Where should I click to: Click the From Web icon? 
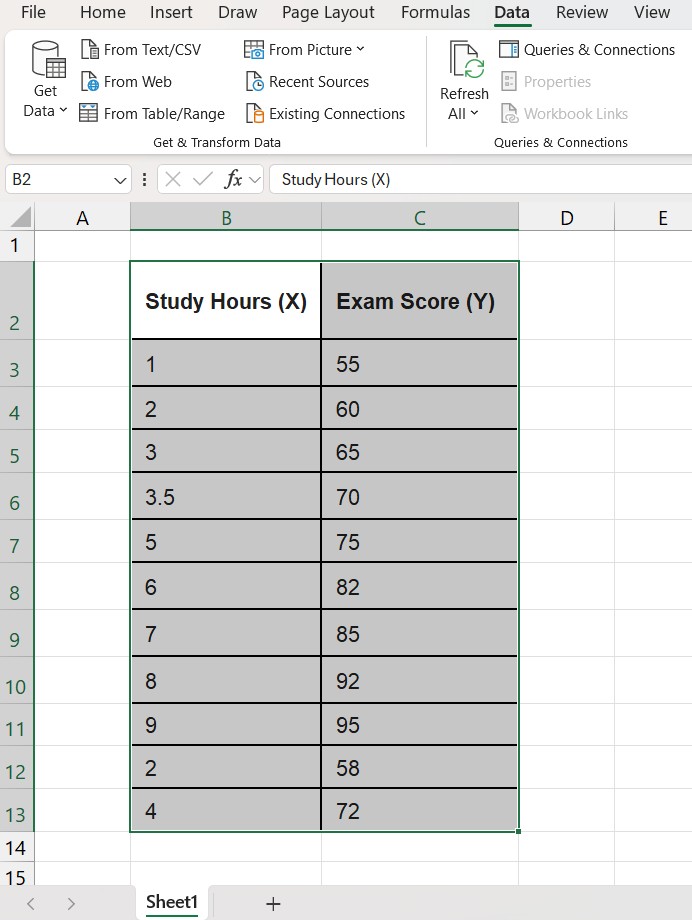[89, 82]
